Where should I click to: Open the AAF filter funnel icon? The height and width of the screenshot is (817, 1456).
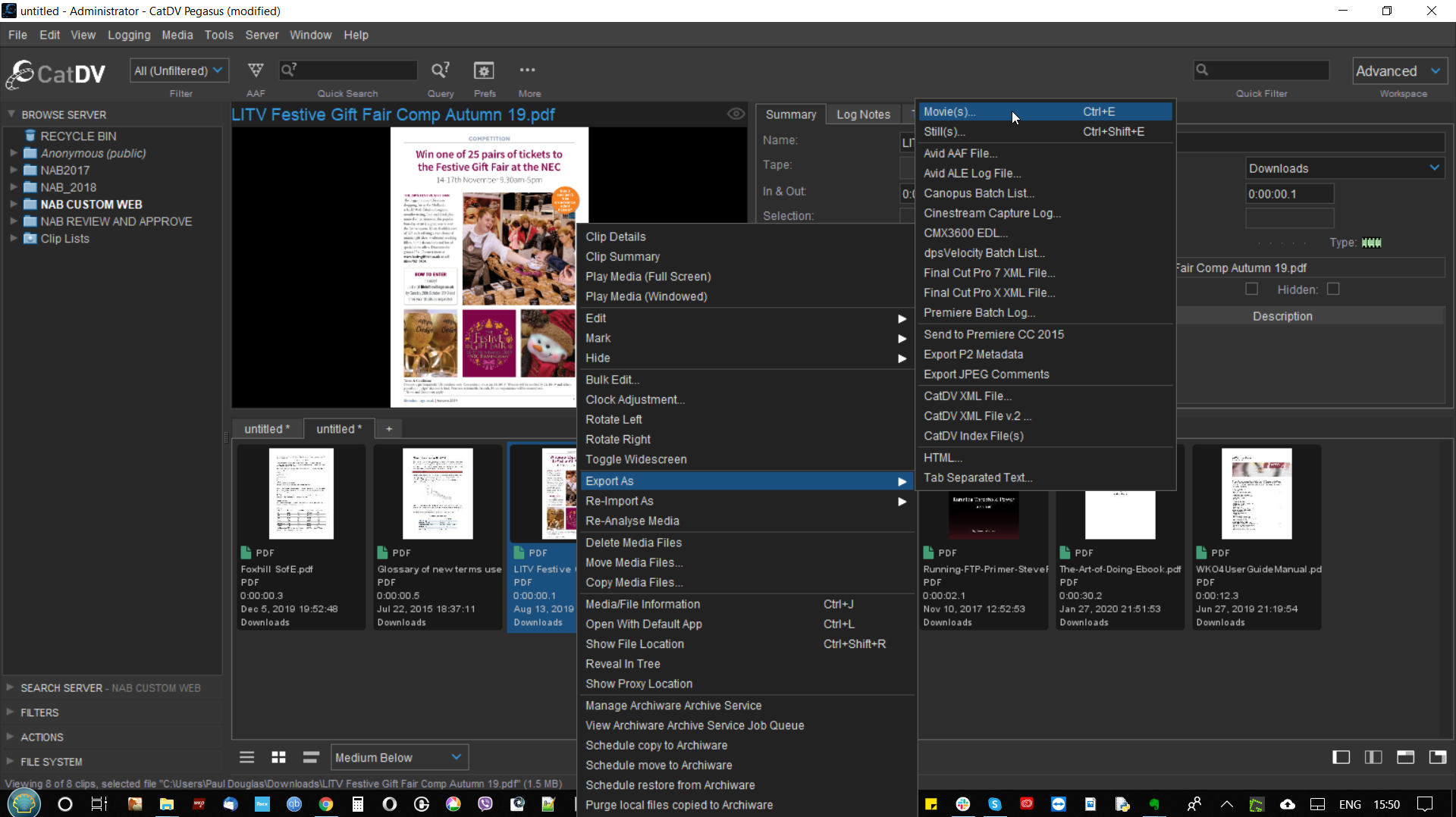[x=256, y=70]
